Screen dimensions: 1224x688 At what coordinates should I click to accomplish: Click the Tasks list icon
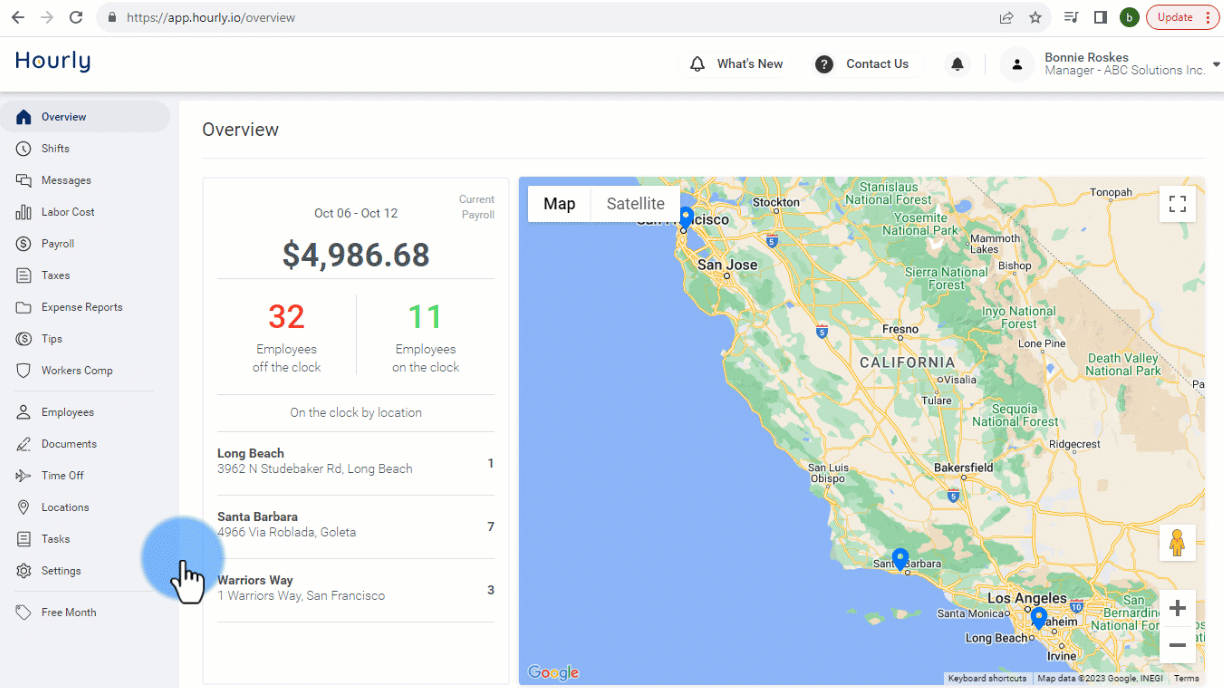click(x=24, y=539)
